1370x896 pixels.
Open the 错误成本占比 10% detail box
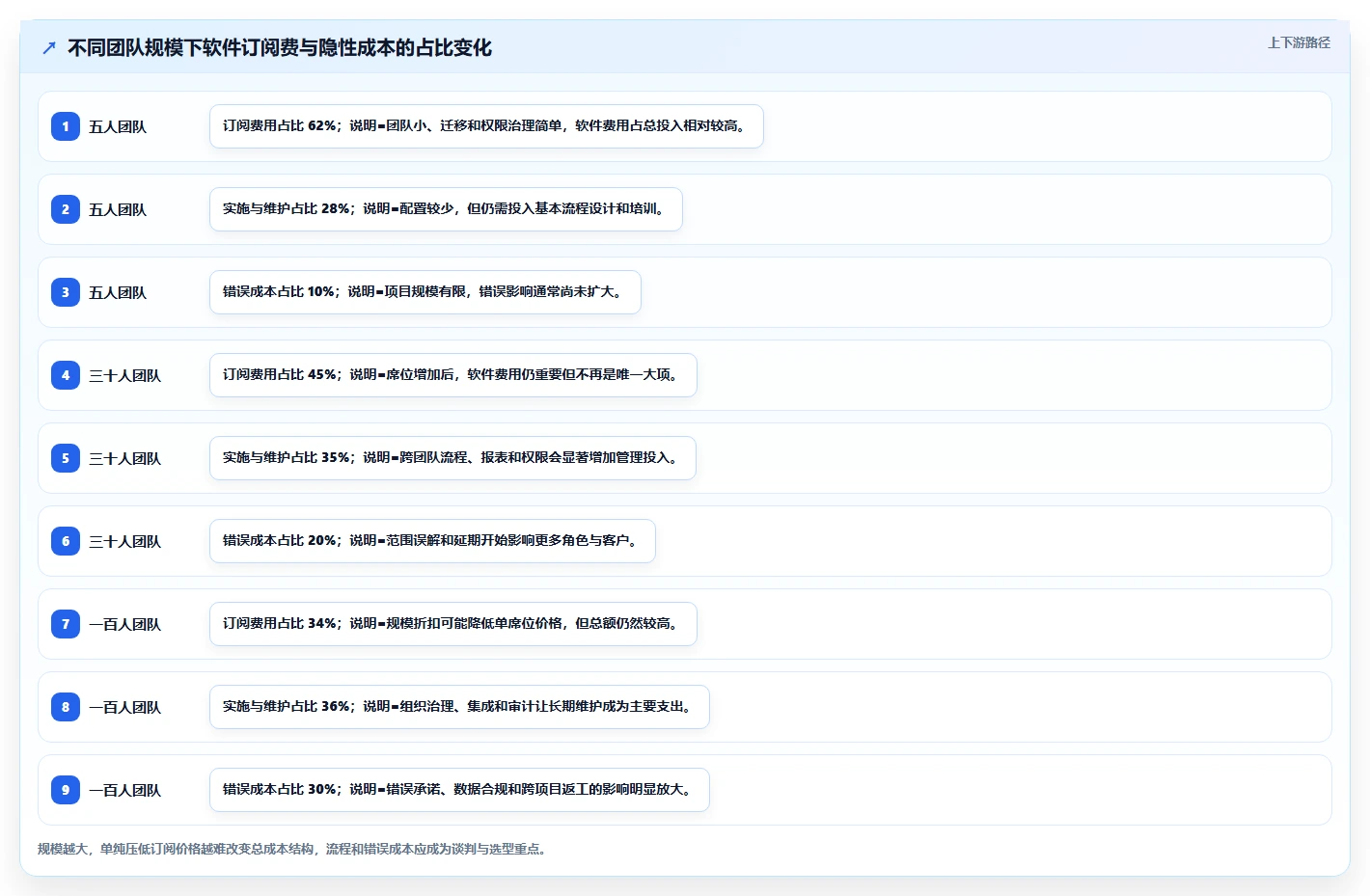pos(425,292)
